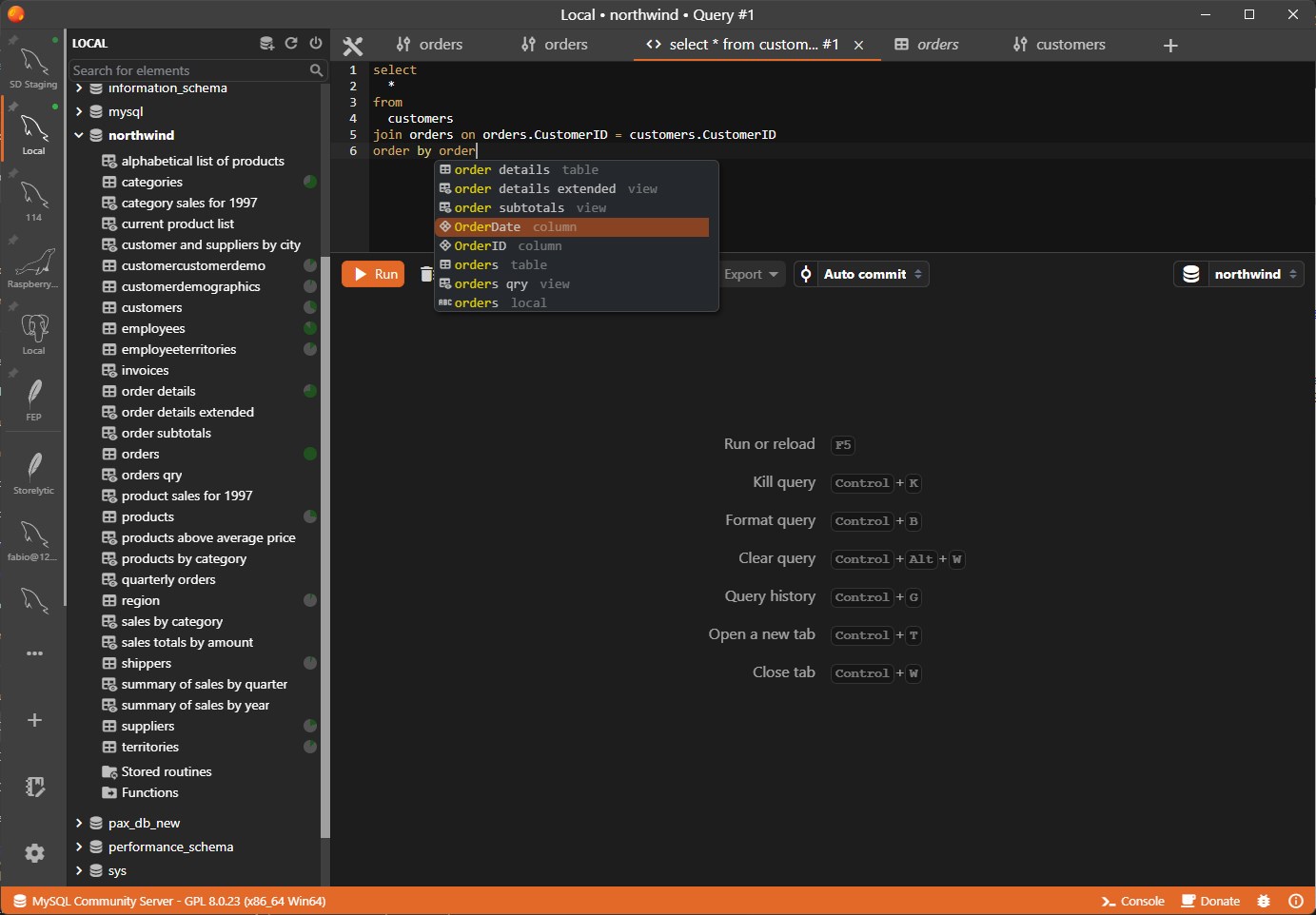This screenshot has width=1316, height=915.
Task: Collapse the northwind database tree
Action: (79, 135)
